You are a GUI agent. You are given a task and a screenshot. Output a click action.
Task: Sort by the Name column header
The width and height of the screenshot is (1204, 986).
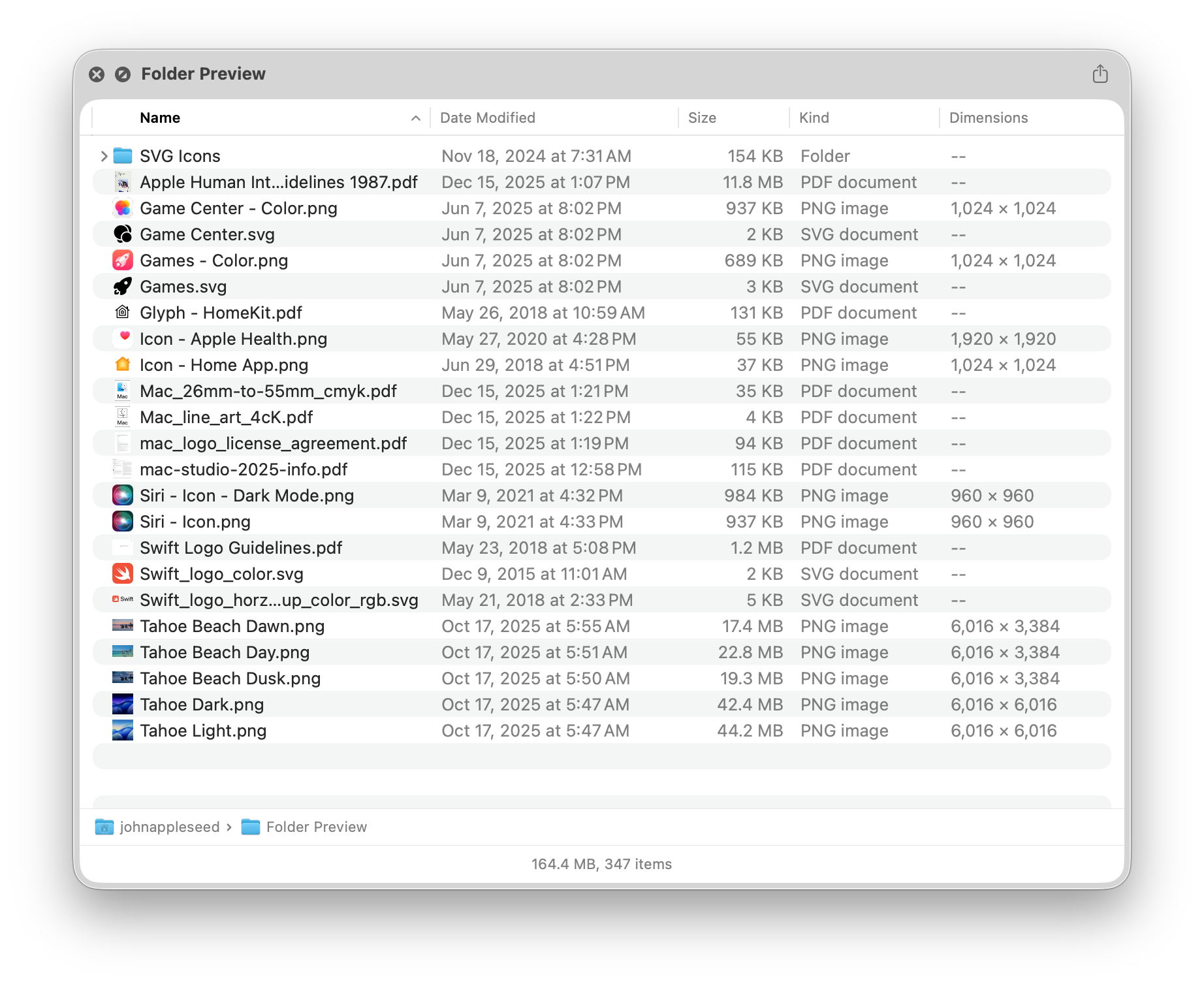coord(160,118)
